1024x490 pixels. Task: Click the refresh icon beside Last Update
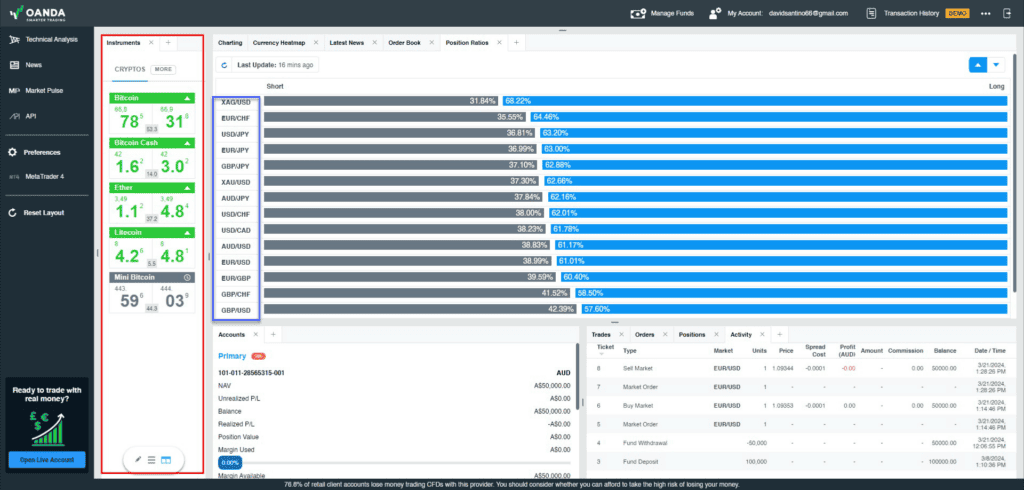225,65
